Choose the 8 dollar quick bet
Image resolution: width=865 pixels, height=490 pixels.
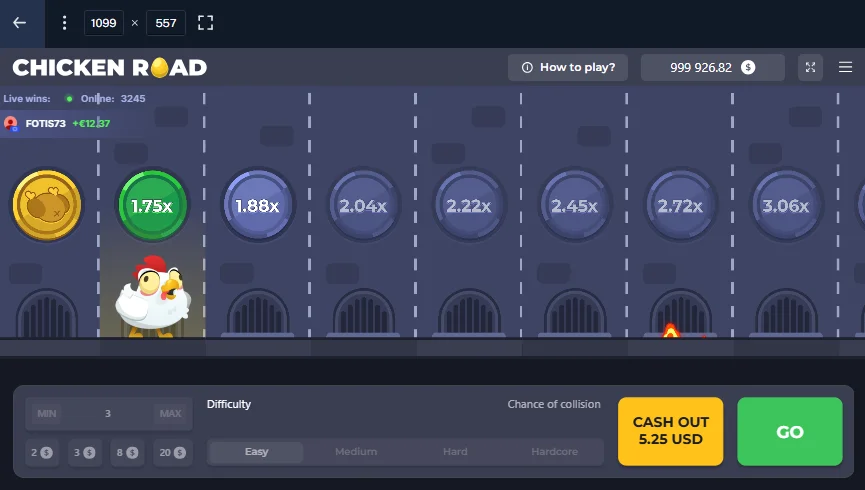[x=127, y=452]
